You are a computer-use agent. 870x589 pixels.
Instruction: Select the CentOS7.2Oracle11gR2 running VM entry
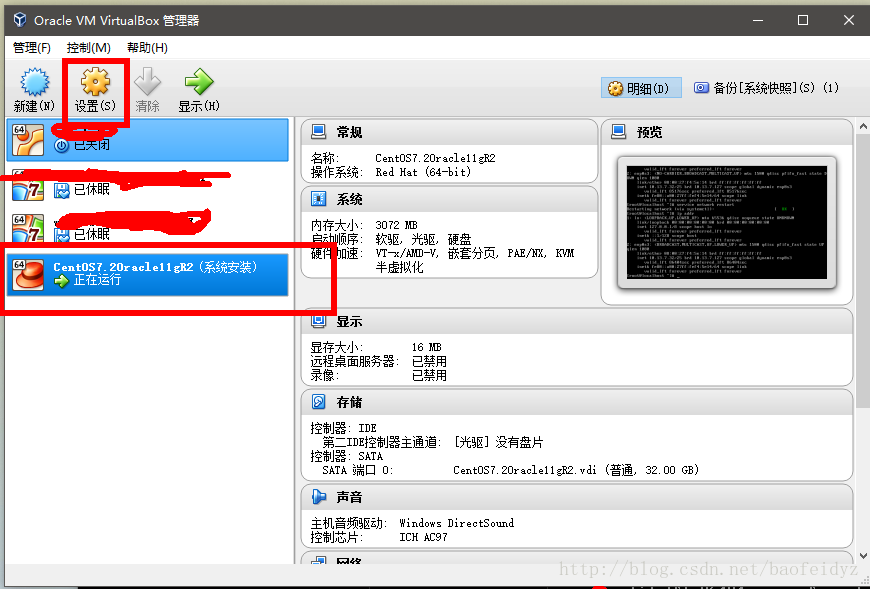[148, 274]
